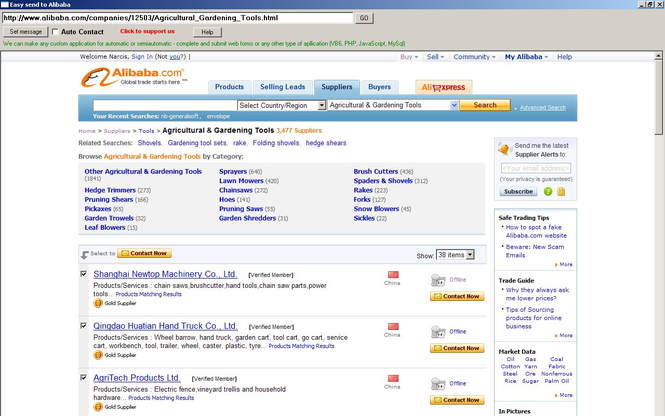665x416 pixels.
Task: Browse the Hedge Trimmers category
Action: point(110,190)
